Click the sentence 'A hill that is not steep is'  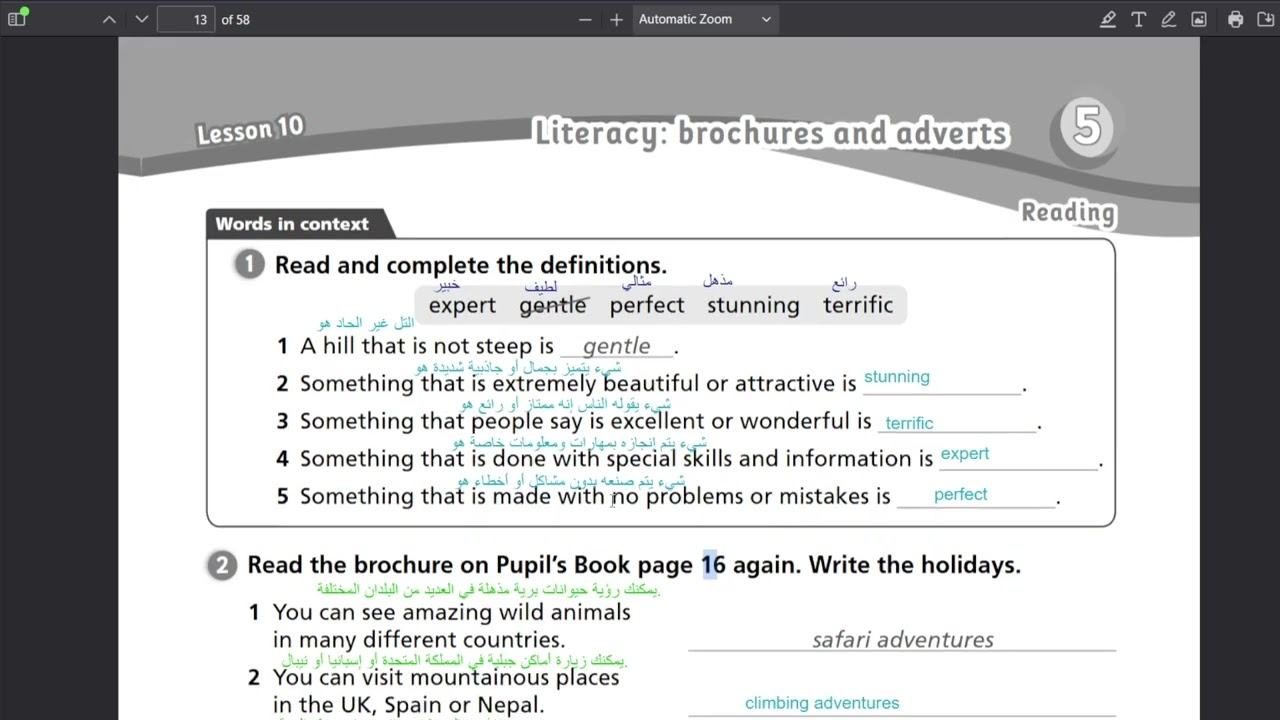coord(427,346)
